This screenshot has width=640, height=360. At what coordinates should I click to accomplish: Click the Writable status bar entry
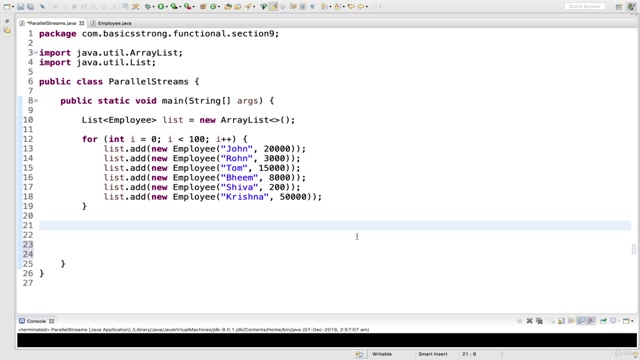382,354
